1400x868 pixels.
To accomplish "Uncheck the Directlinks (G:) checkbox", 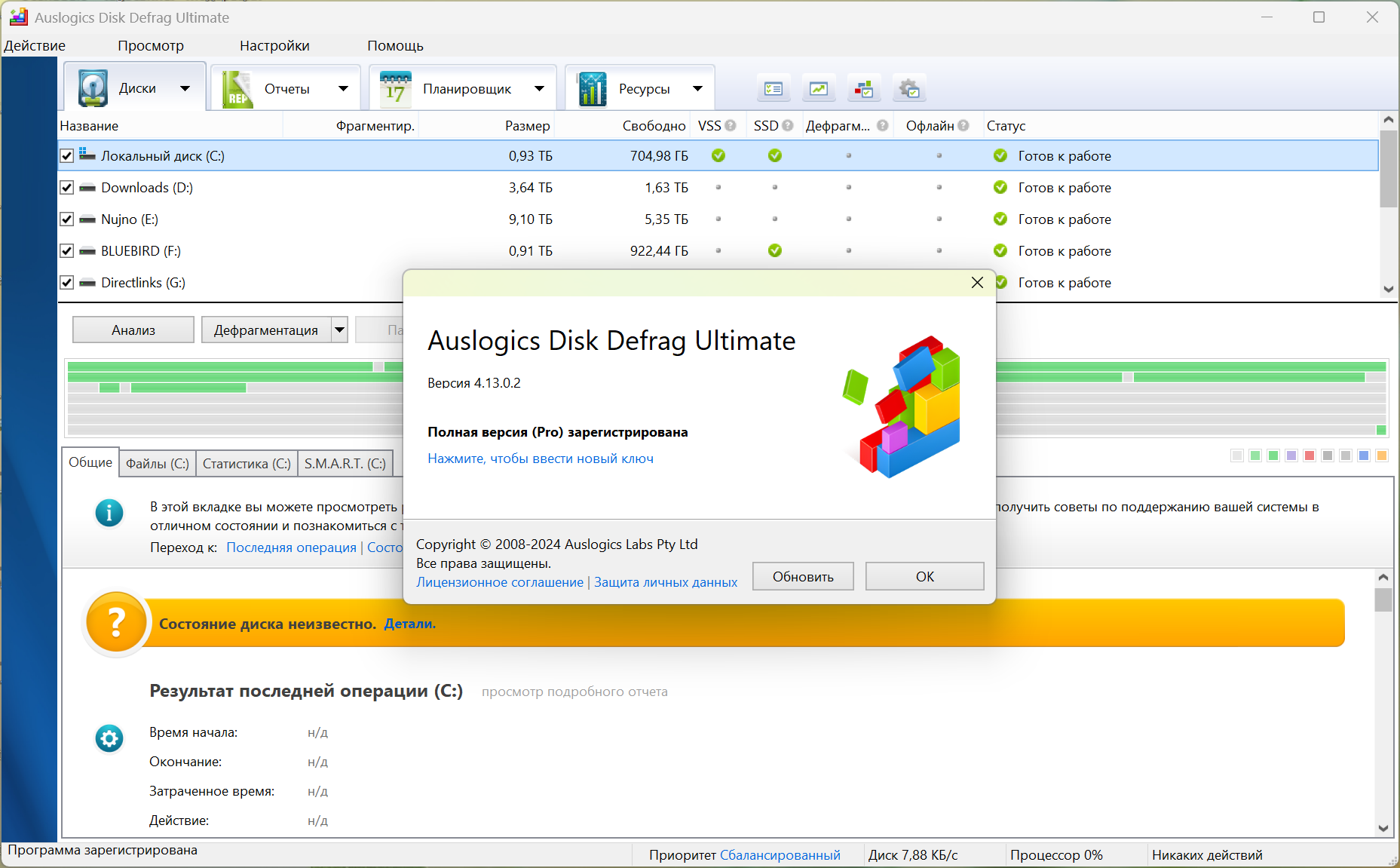I will [67, 283].
